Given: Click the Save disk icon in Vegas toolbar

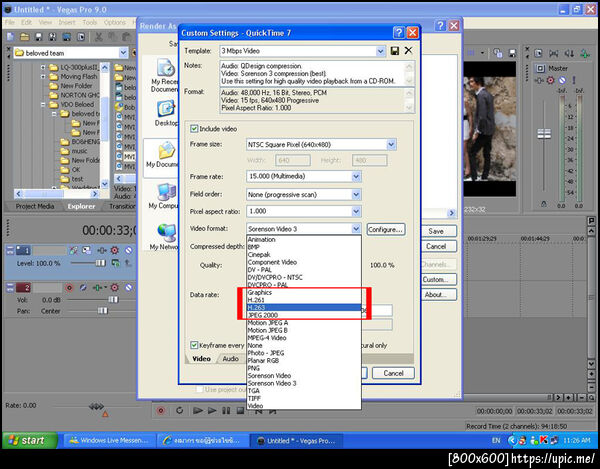Looking at the screenshot, I should (x=39, y=37).
